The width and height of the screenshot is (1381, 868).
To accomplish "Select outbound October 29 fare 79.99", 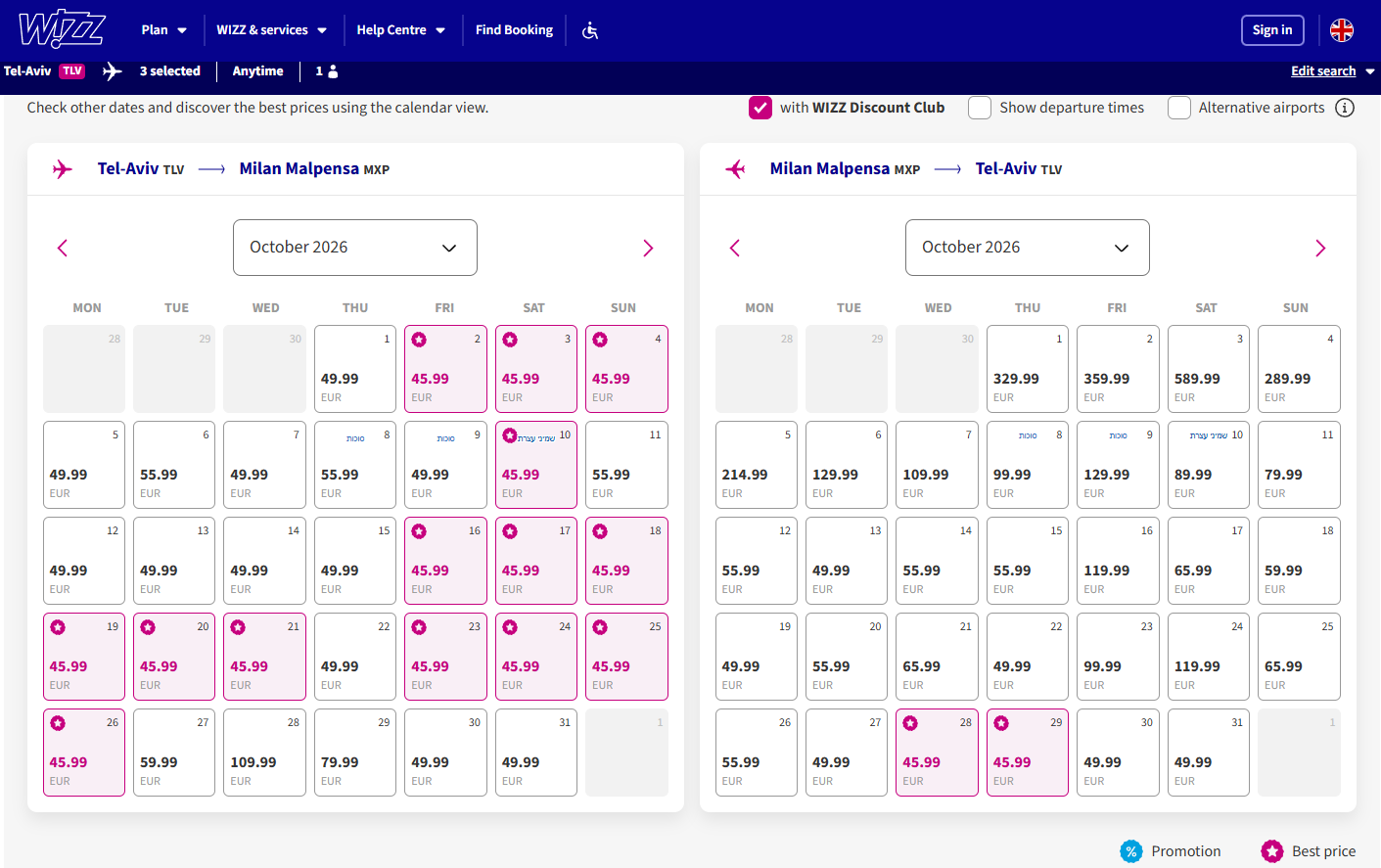I will tap(355, 753).
